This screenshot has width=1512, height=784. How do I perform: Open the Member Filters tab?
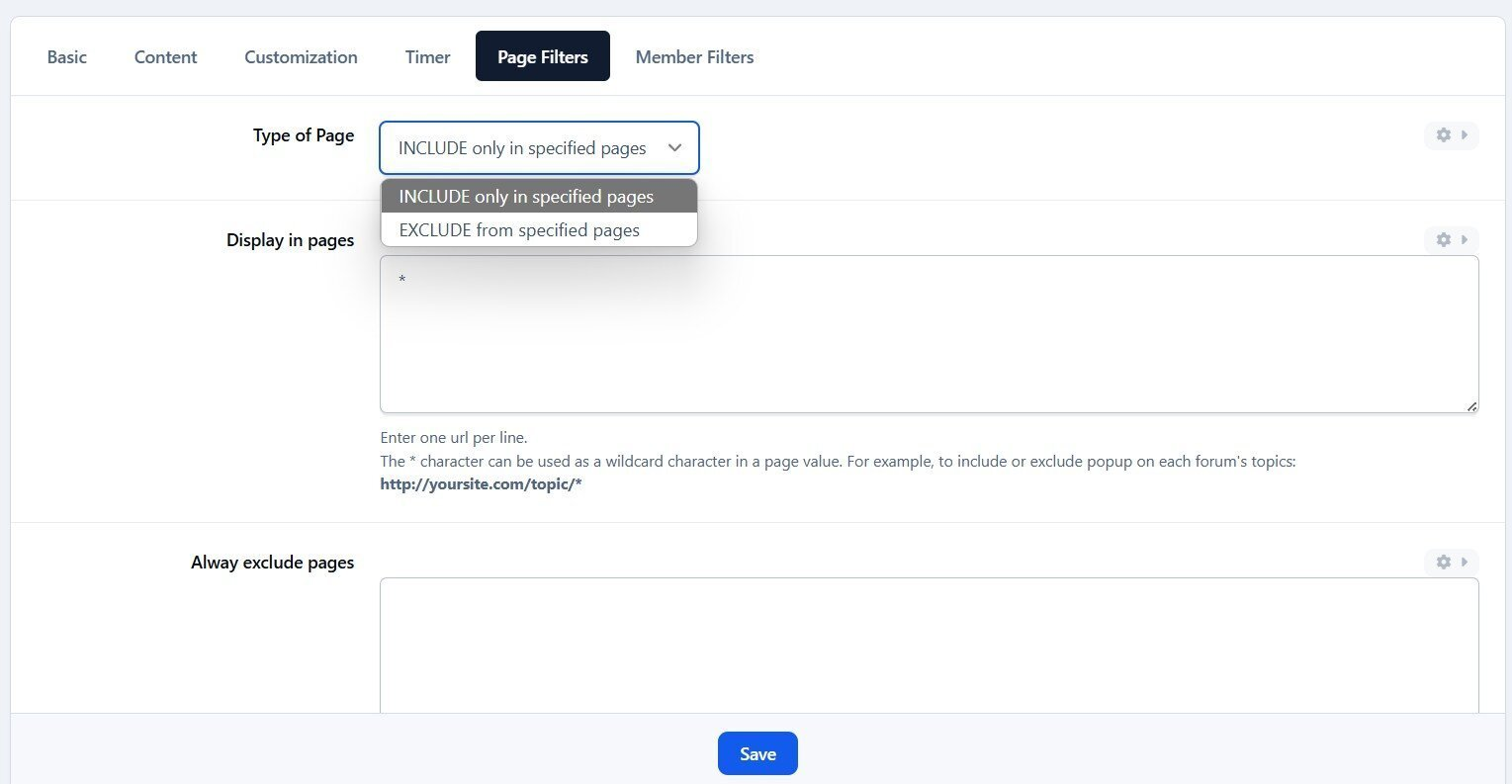(694, 57)
